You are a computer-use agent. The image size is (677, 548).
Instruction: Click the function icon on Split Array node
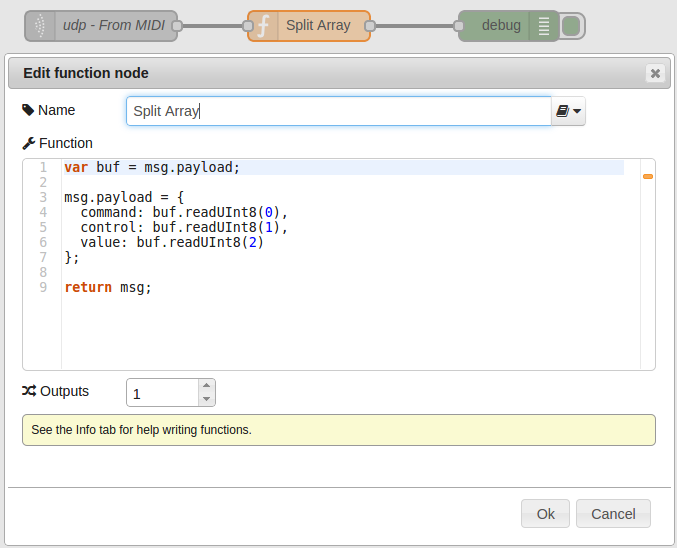click(x=264, y=26)
